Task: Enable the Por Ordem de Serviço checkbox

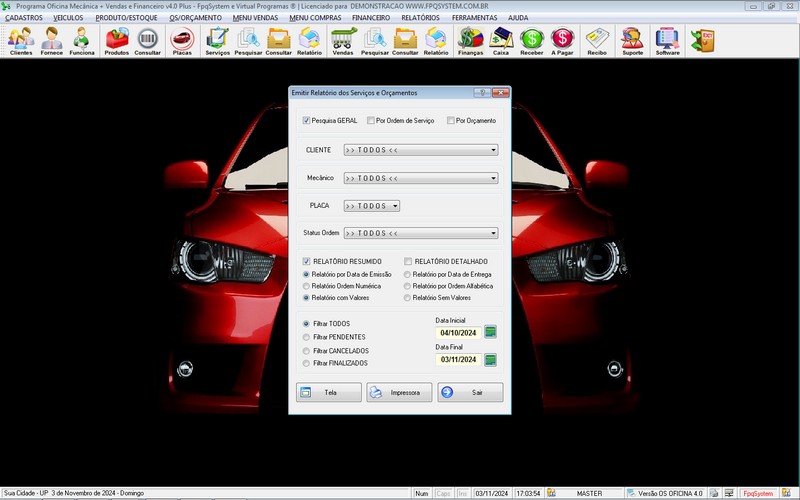Action: click(x=371, y=121)
